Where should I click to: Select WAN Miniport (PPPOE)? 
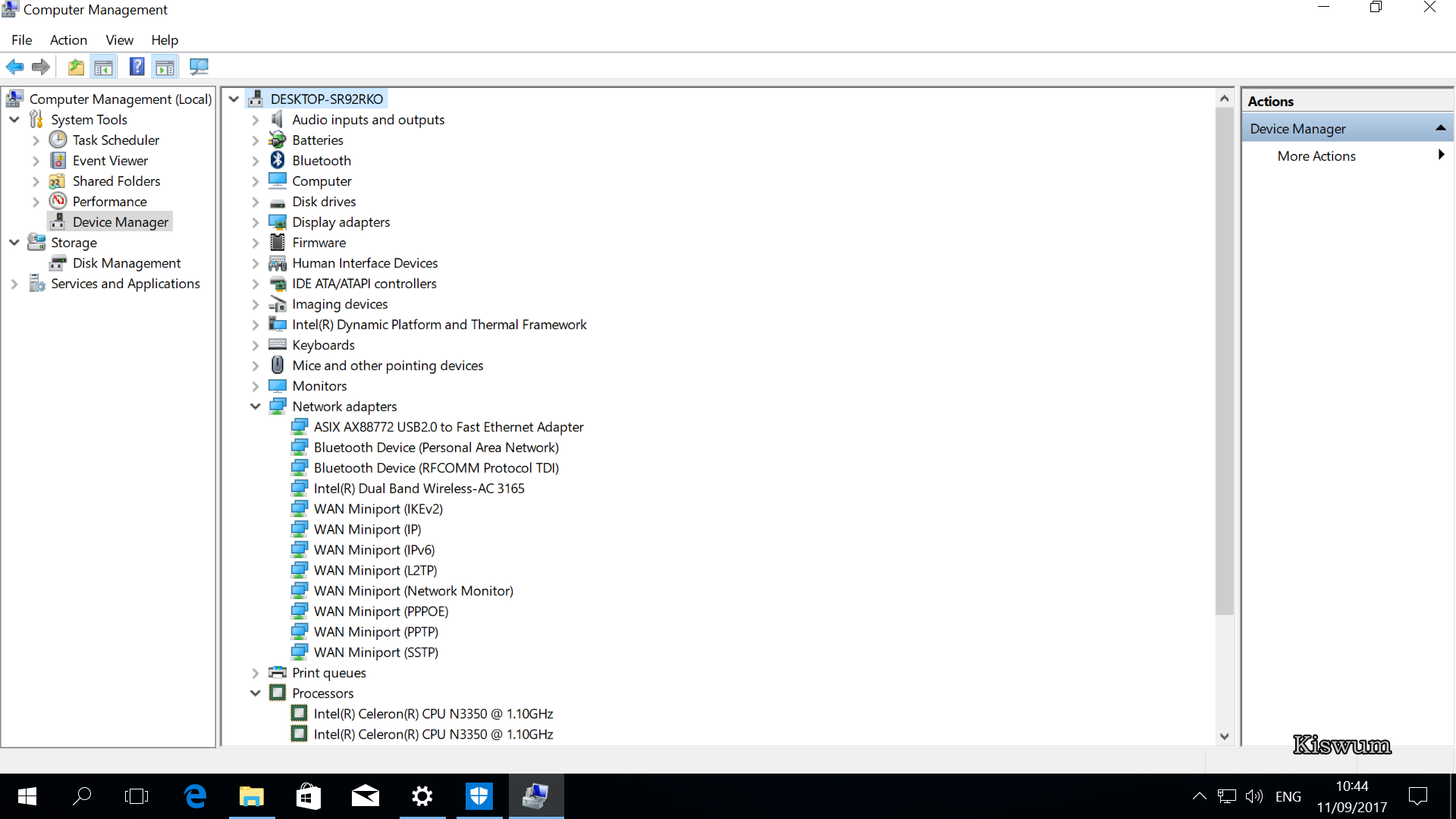381,611
